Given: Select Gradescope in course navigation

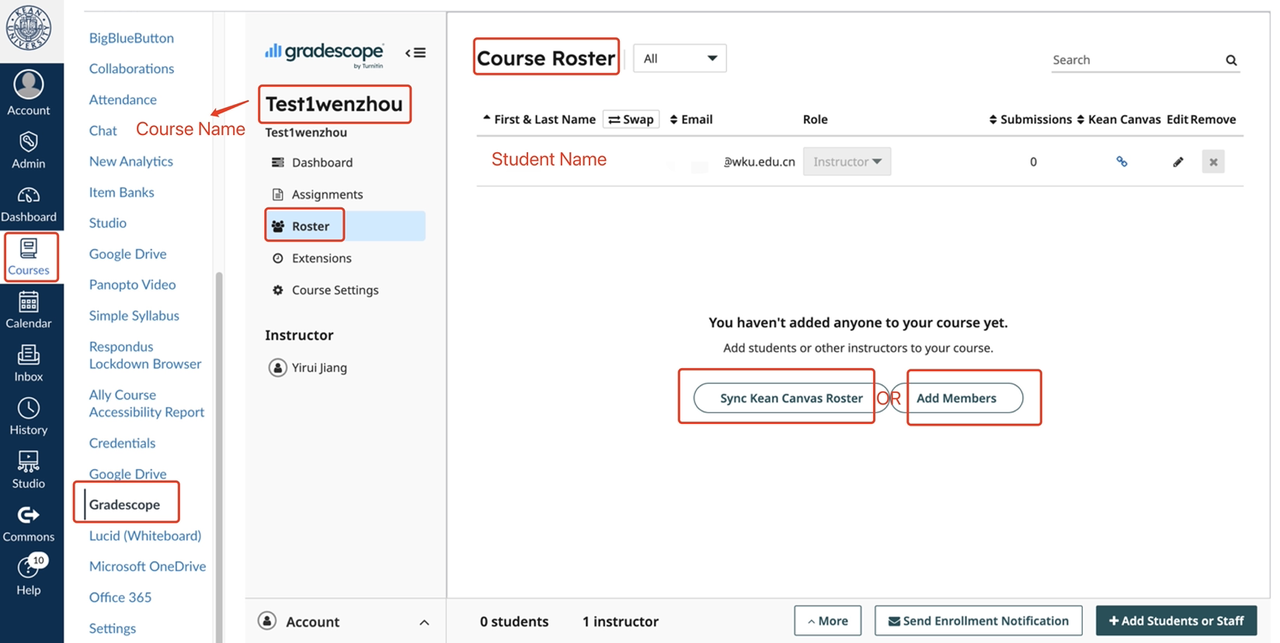Looking at the screenshot, I should (124, 505).
